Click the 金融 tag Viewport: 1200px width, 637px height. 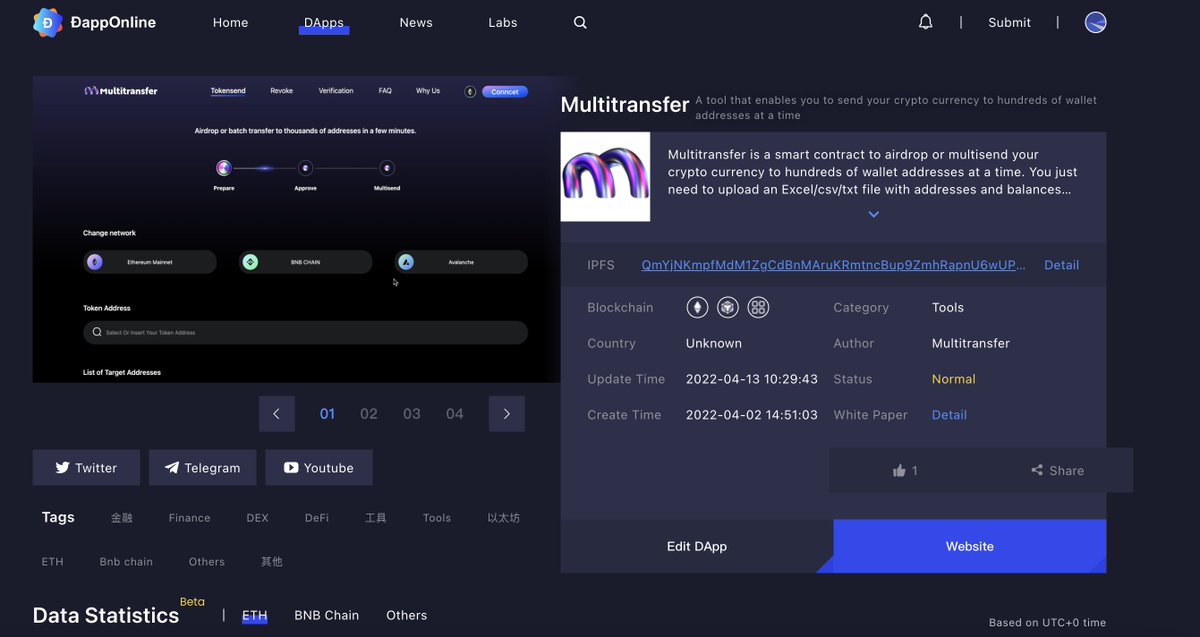coord(122,518)
